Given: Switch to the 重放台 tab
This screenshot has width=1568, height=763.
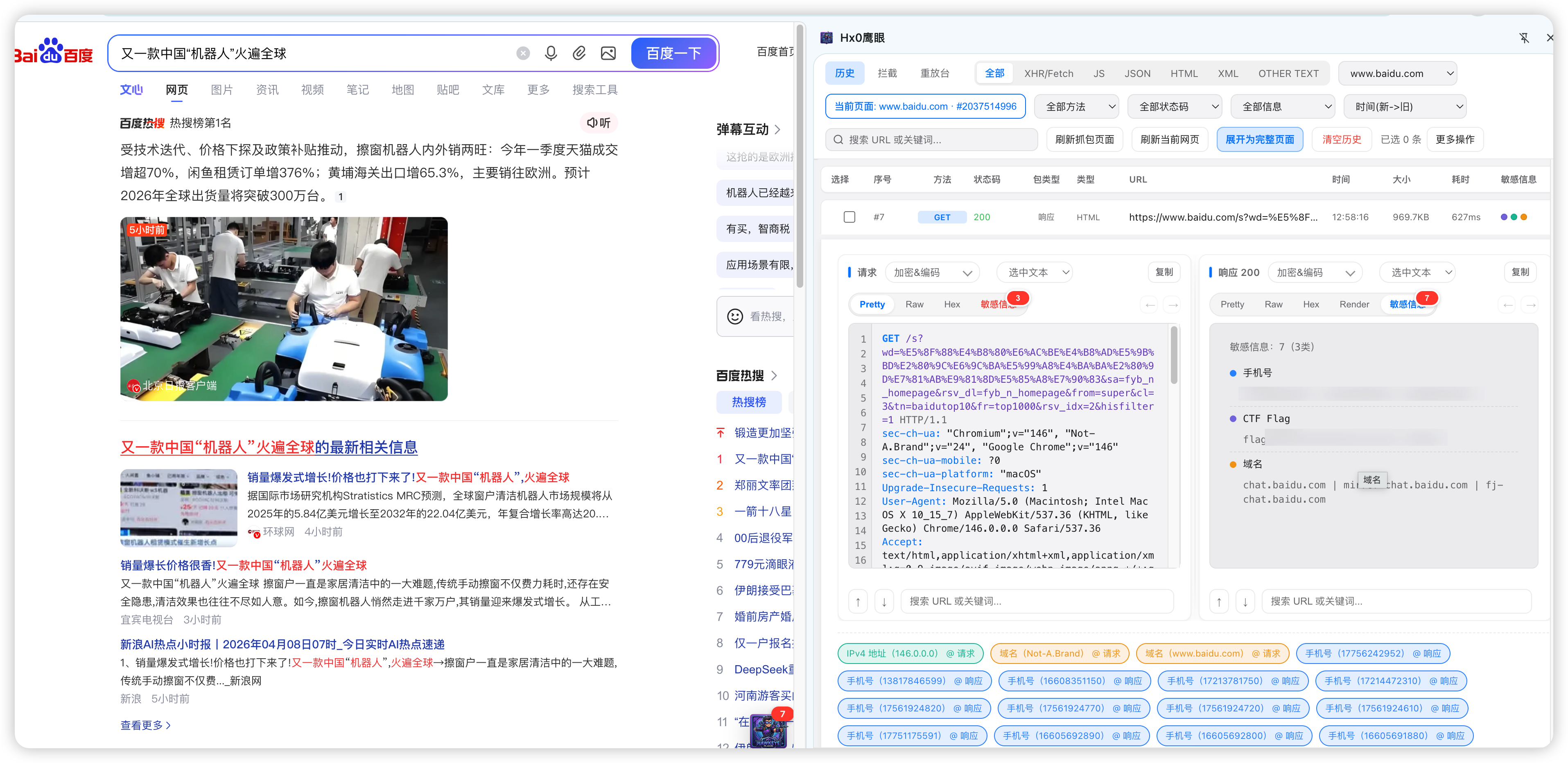Looking at the screenshot, I should pos(934,74).
